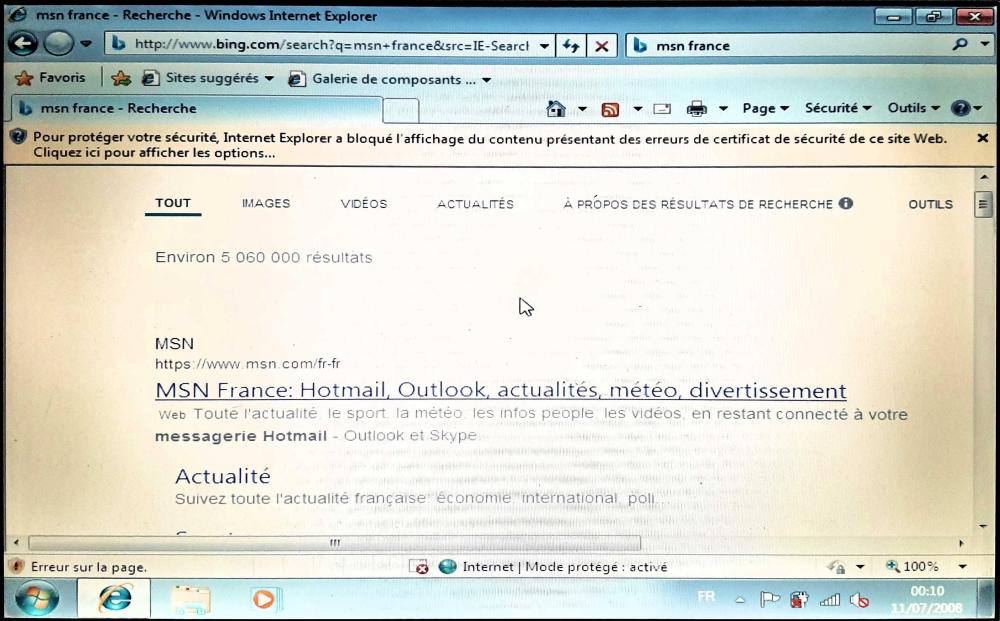Viewport: 1000px width, 621px height.
Task: Click the Internet zone globe icon
Action: 448,566
